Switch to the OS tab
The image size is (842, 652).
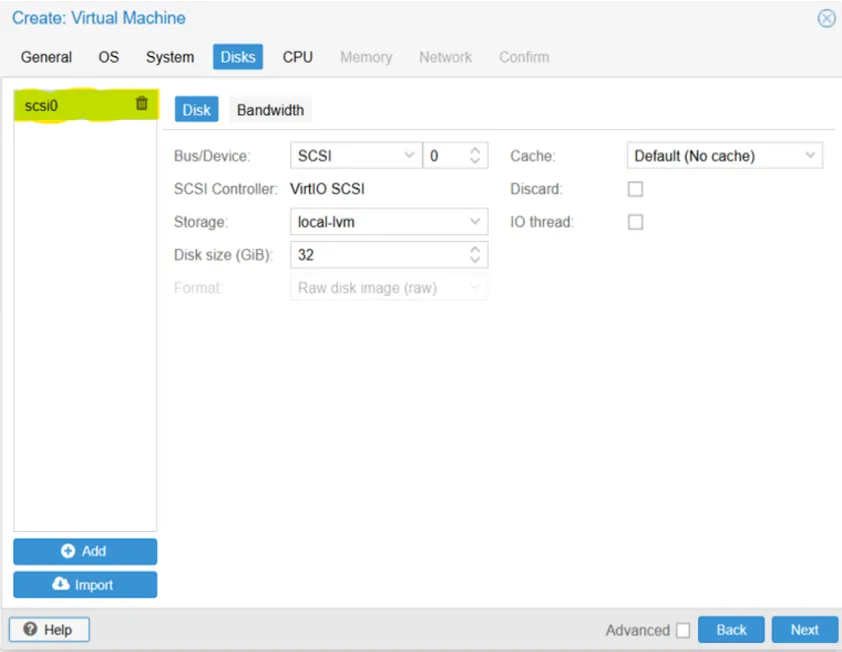[x=108, y=57]
